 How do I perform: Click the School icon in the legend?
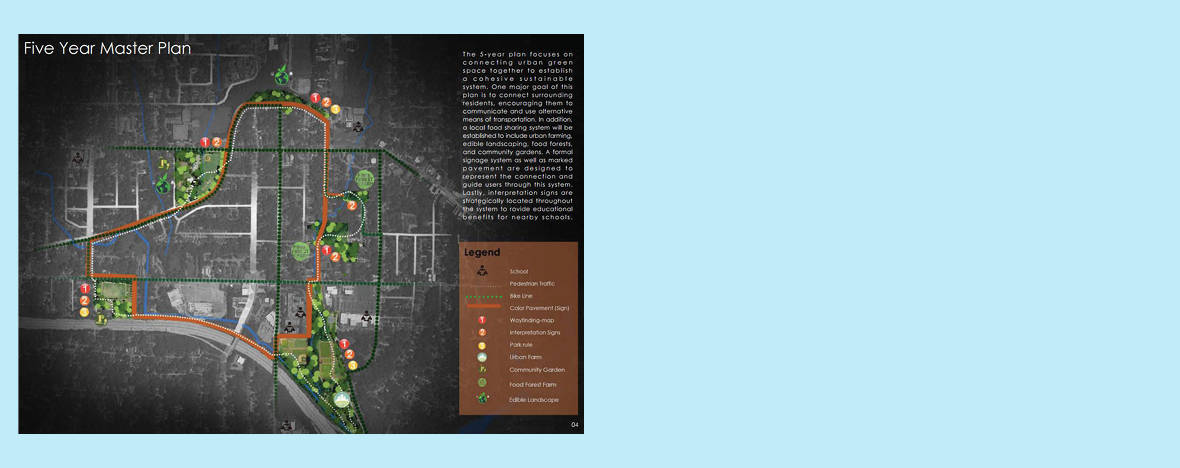(482, 271)
